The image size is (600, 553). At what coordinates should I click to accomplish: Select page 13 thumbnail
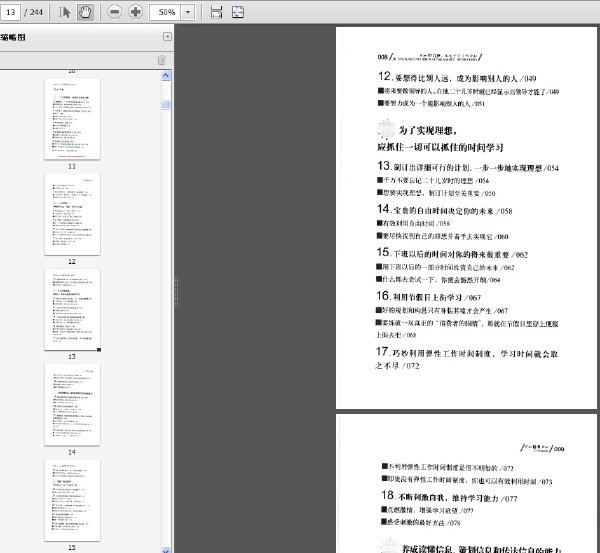[72, 309]
